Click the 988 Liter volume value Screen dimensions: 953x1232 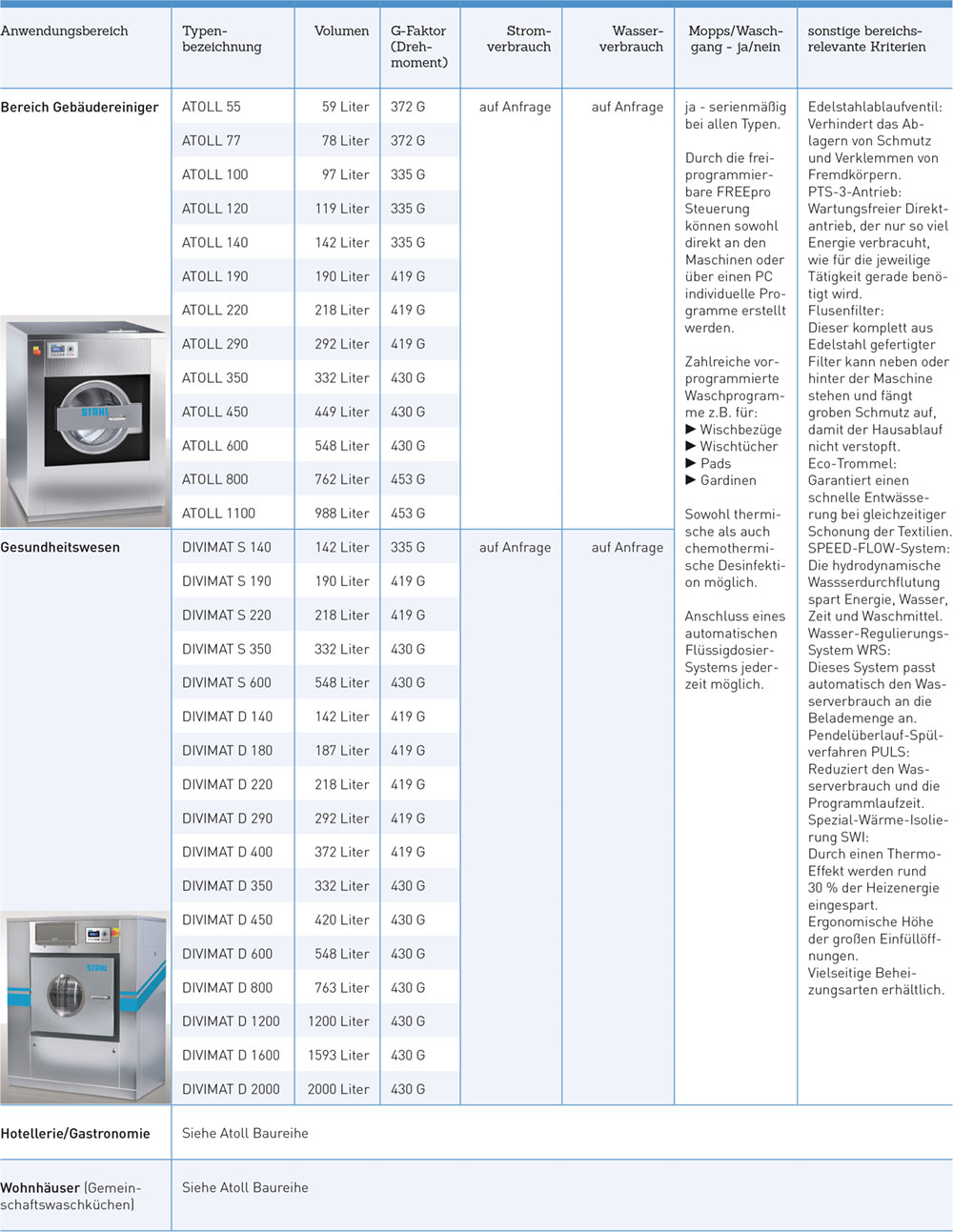(342, 514)
